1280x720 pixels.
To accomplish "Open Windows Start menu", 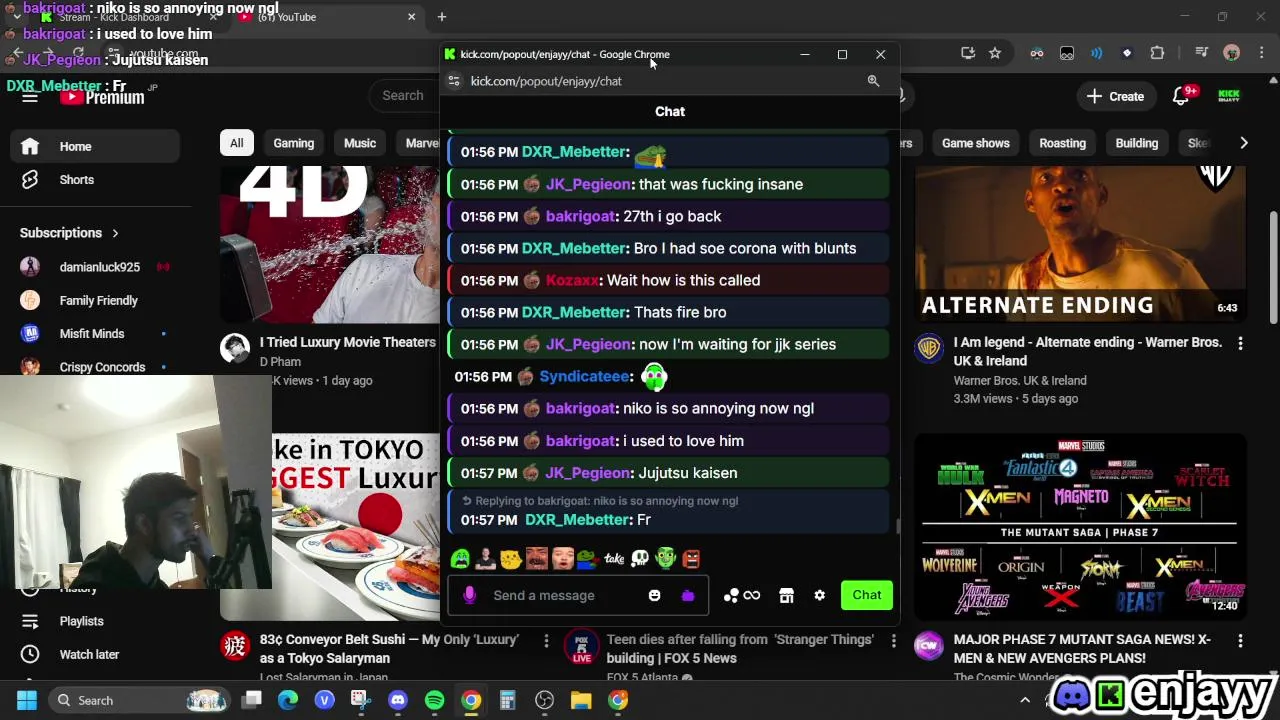I will click(x=27, y=700).
